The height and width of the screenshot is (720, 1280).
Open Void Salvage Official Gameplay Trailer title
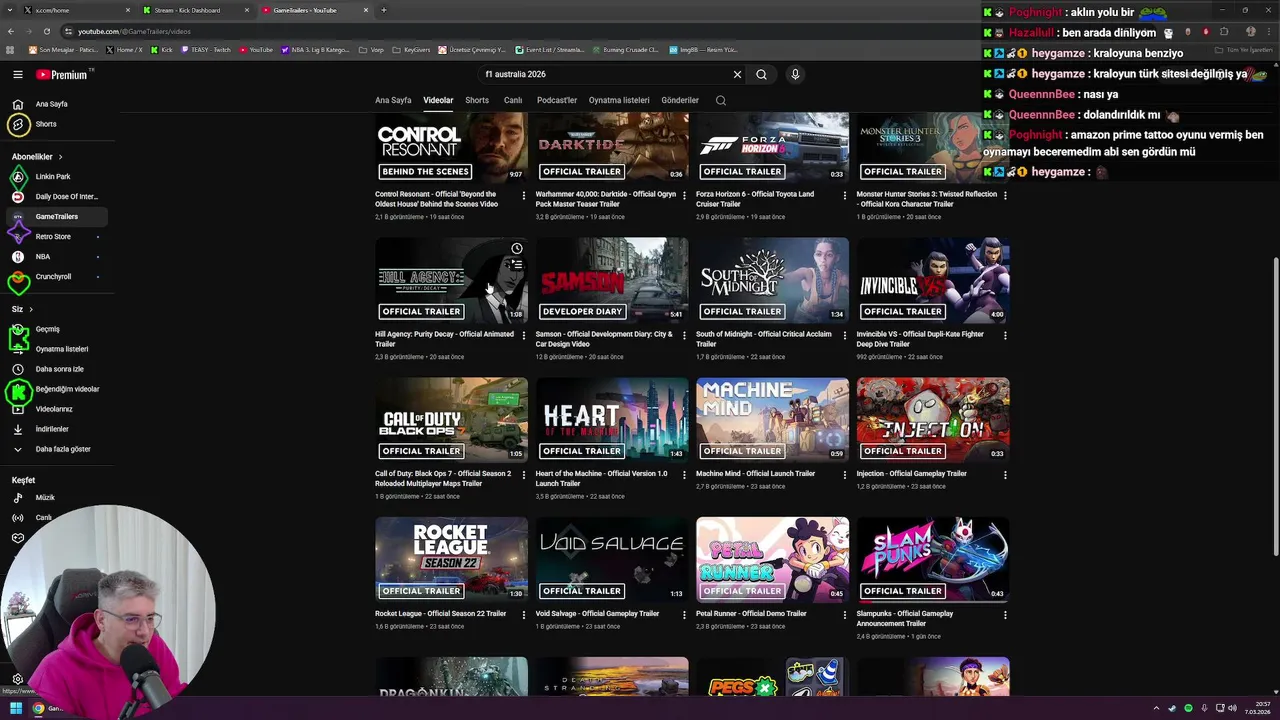(597, 613)
